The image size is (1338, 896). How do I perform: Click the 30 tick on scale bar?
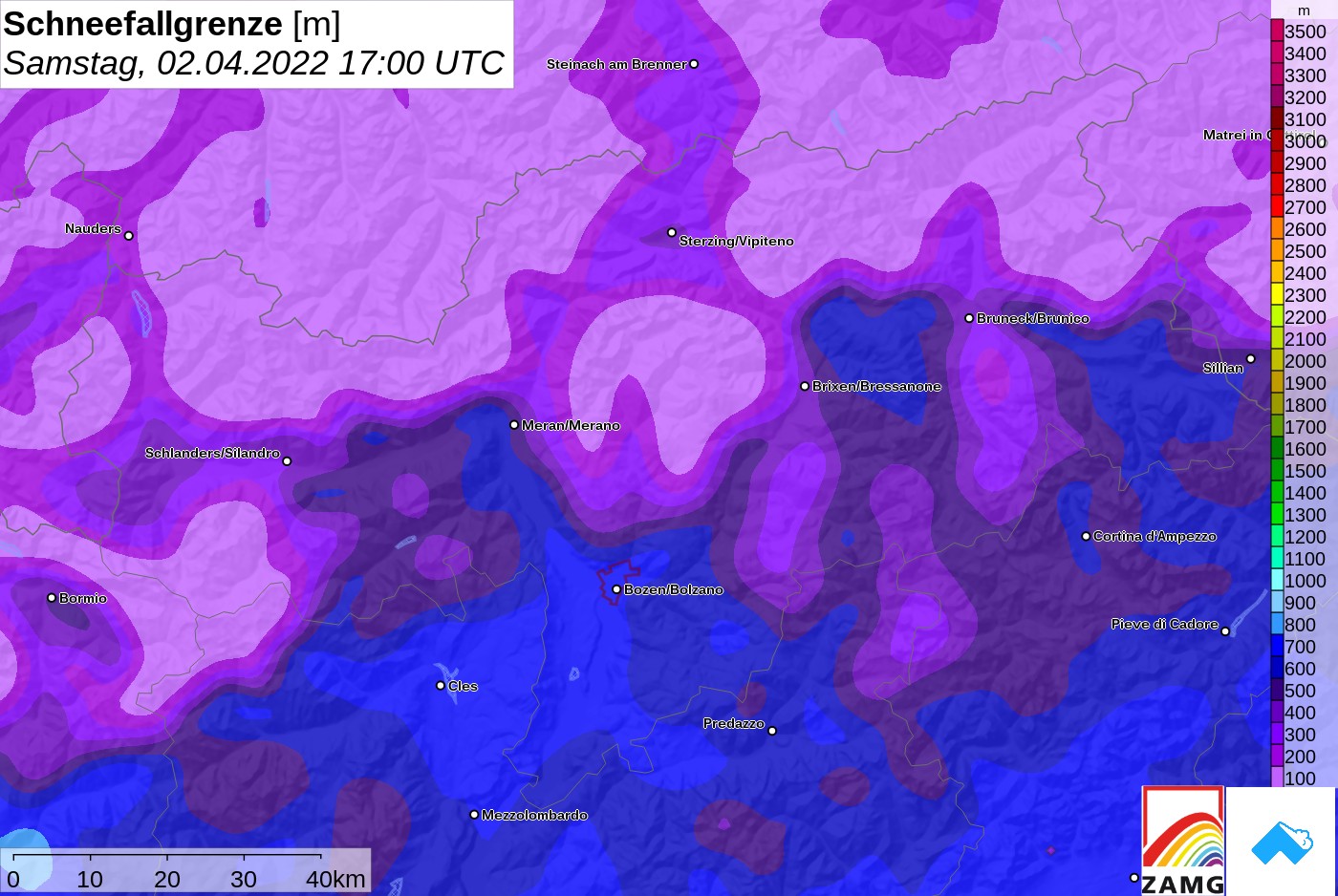click(x=244, y=879)
